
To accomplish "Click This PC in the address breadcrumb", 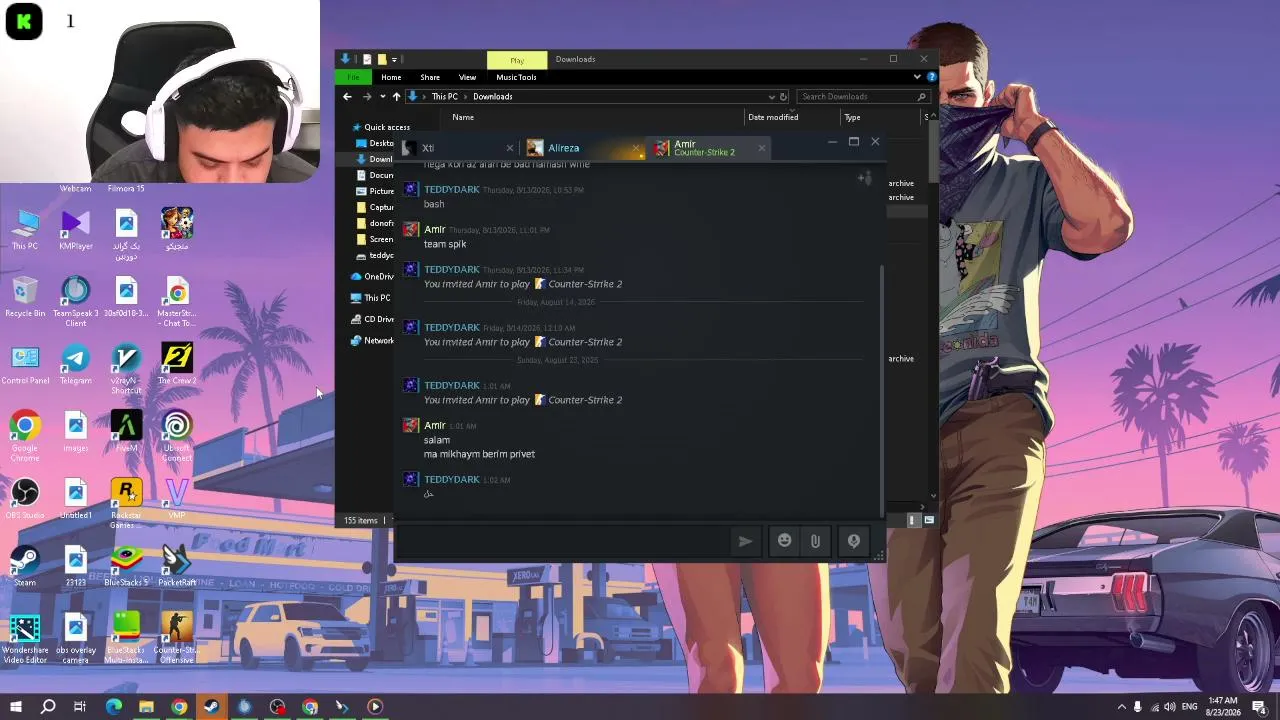I will pos(445,97).
